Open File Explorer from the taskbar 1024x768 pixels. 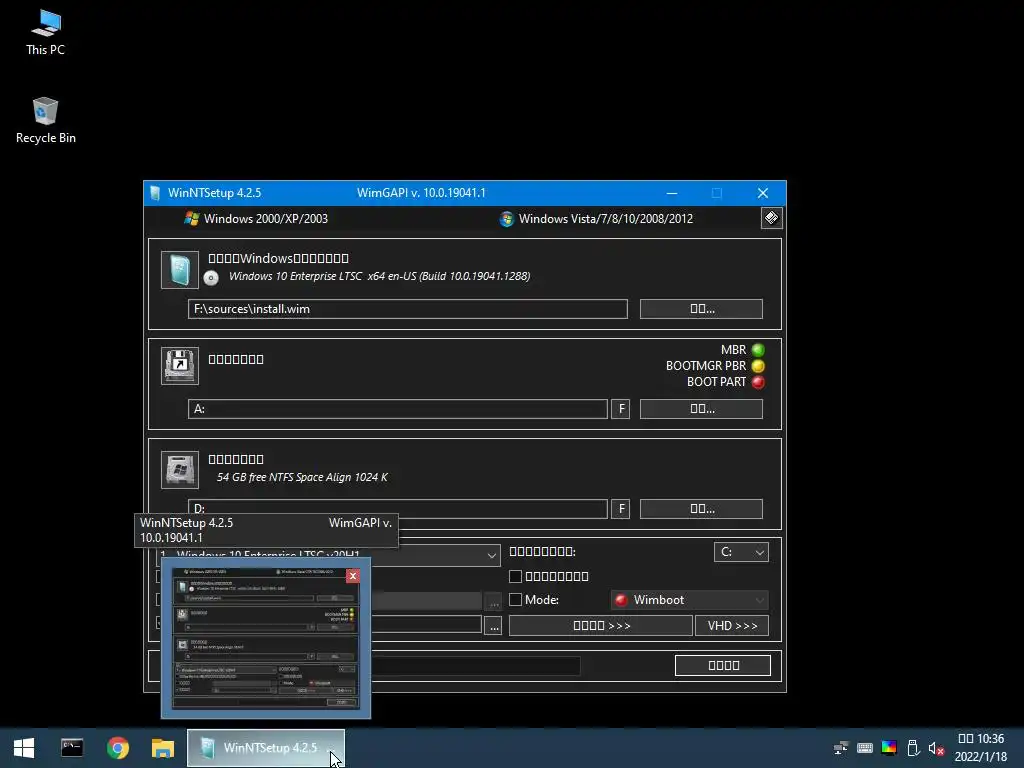click(x=163, y=748)
